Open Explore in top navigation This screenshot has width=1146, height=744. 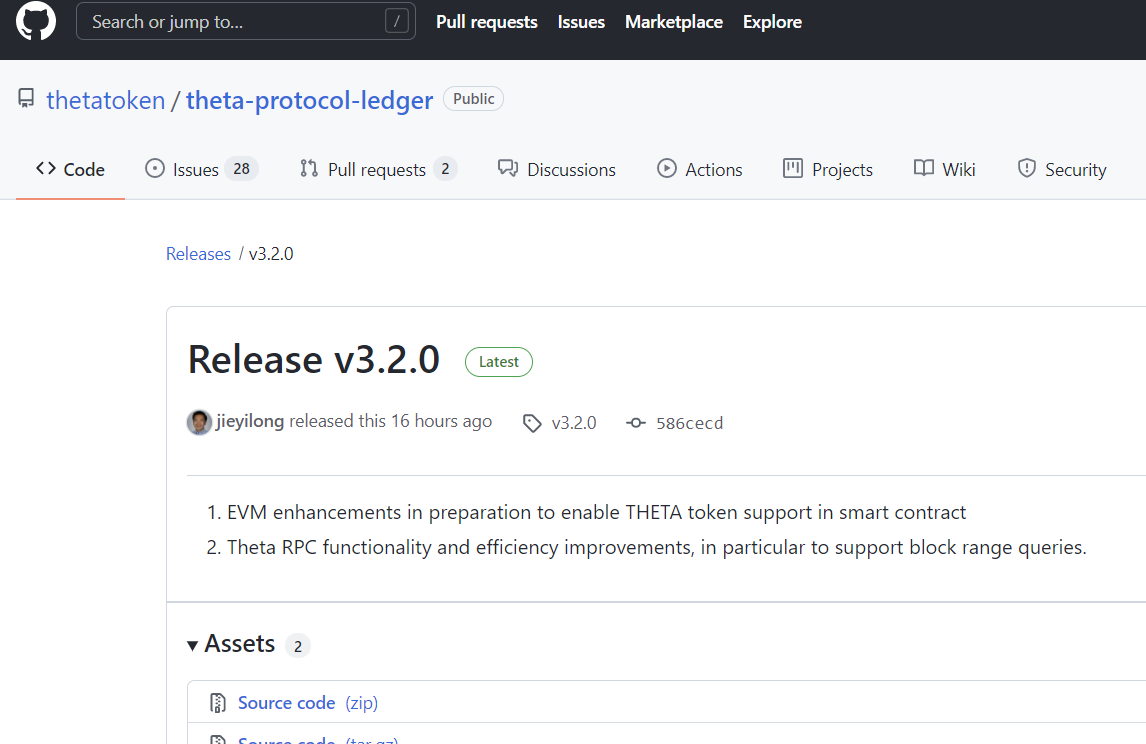click(x=772, y=22)
